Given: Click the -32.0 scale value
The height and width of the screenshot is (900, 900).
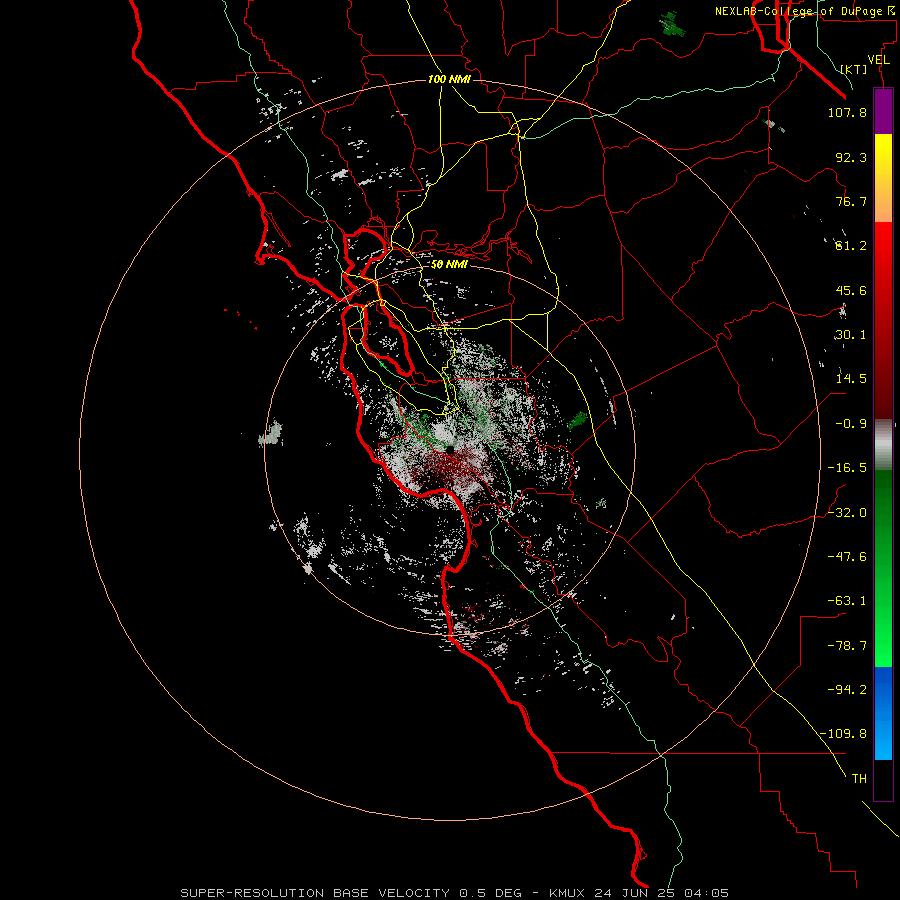Looking at the screenshot, I should tap(847, 513).
